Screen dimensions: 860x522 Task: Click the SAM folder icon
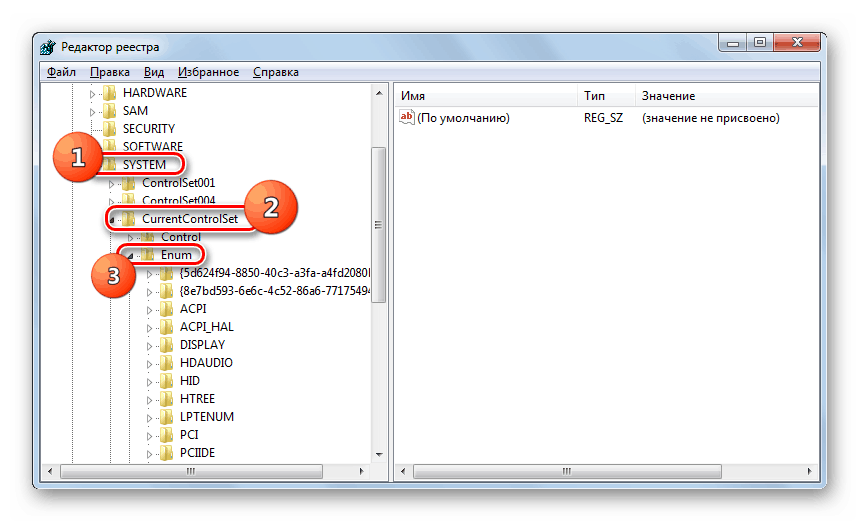(110, 111)
